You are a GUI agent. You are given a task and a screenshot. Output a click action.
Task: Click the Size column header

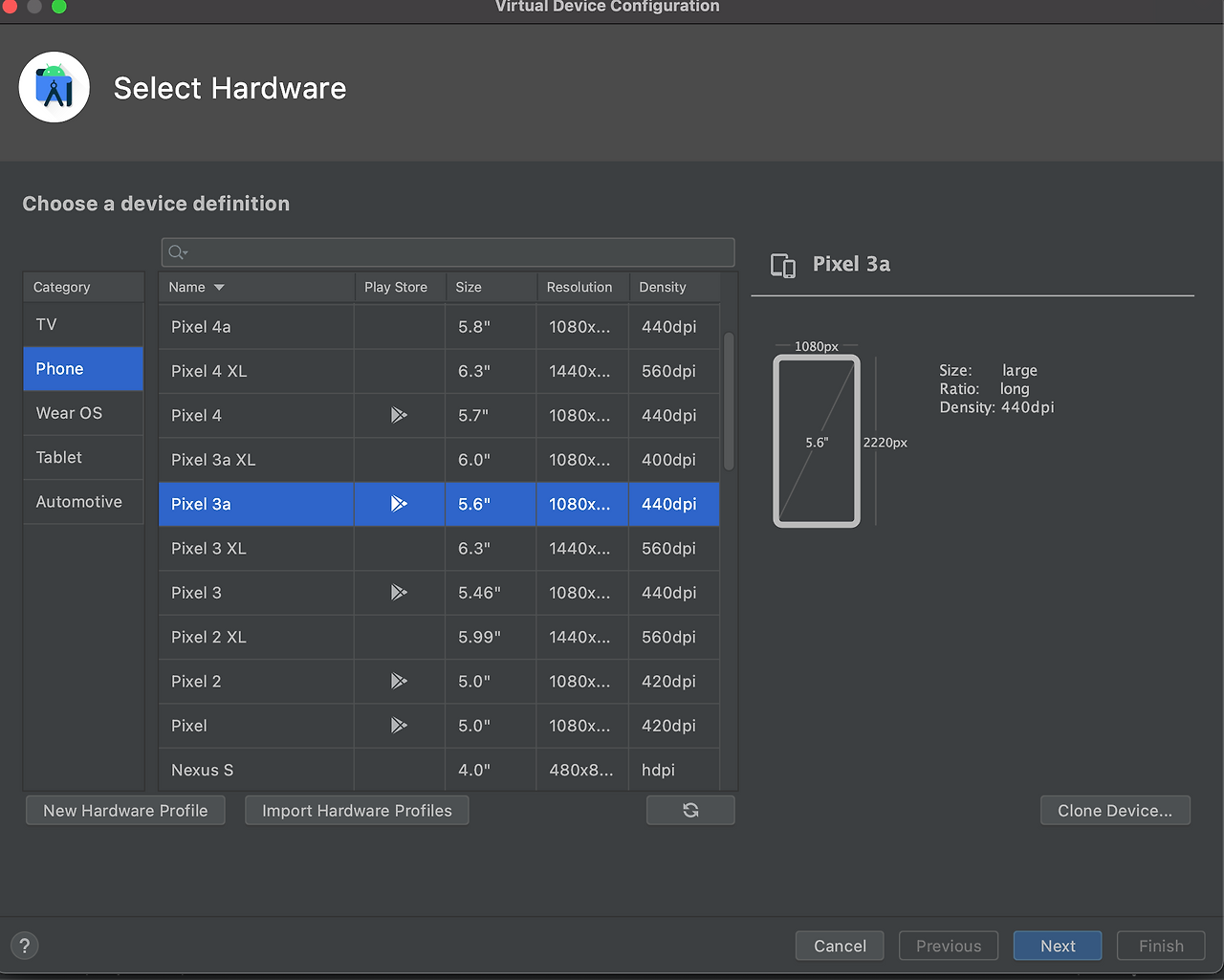click(x=492, y=287)
